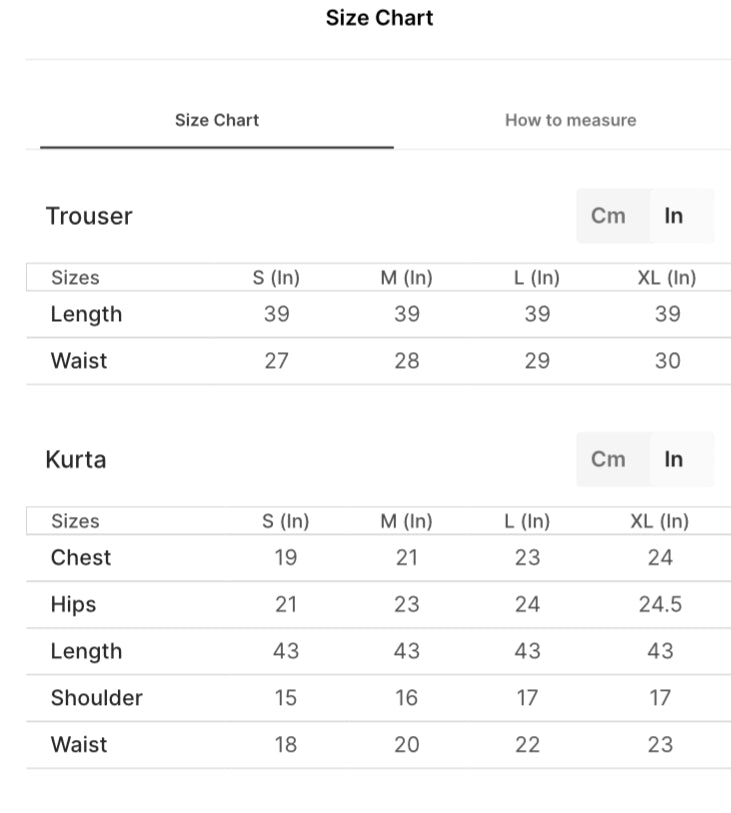This screenshot has width=731, height=813.
Task: Switch Trouser units to Cm
Action: coord(608,216)
